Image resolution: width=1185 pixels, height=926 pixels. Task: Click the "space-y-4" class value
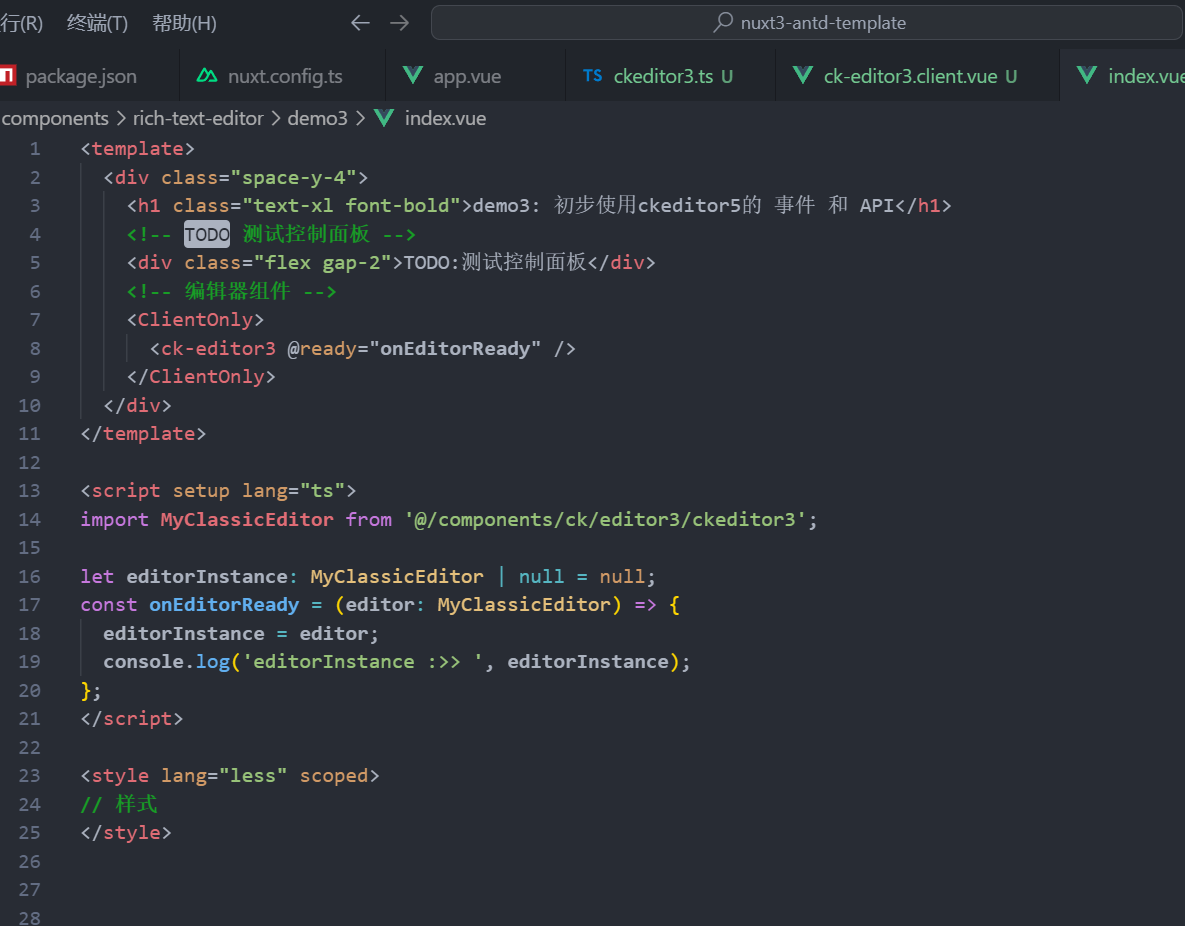tap(293, 178)
